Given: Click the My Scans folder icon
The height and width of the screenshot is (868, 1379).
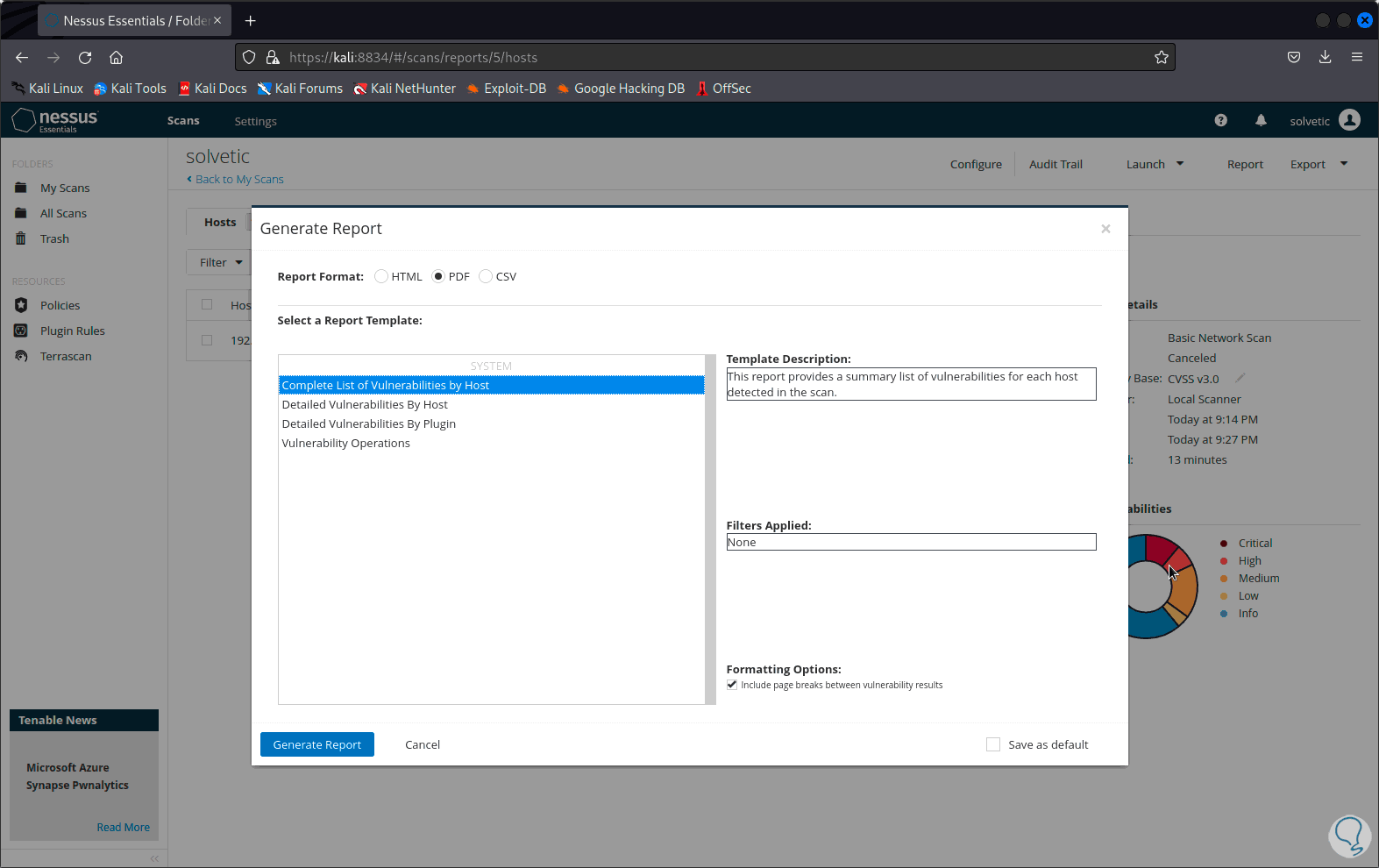Looking at the screenshot, I should coord(21,188).
